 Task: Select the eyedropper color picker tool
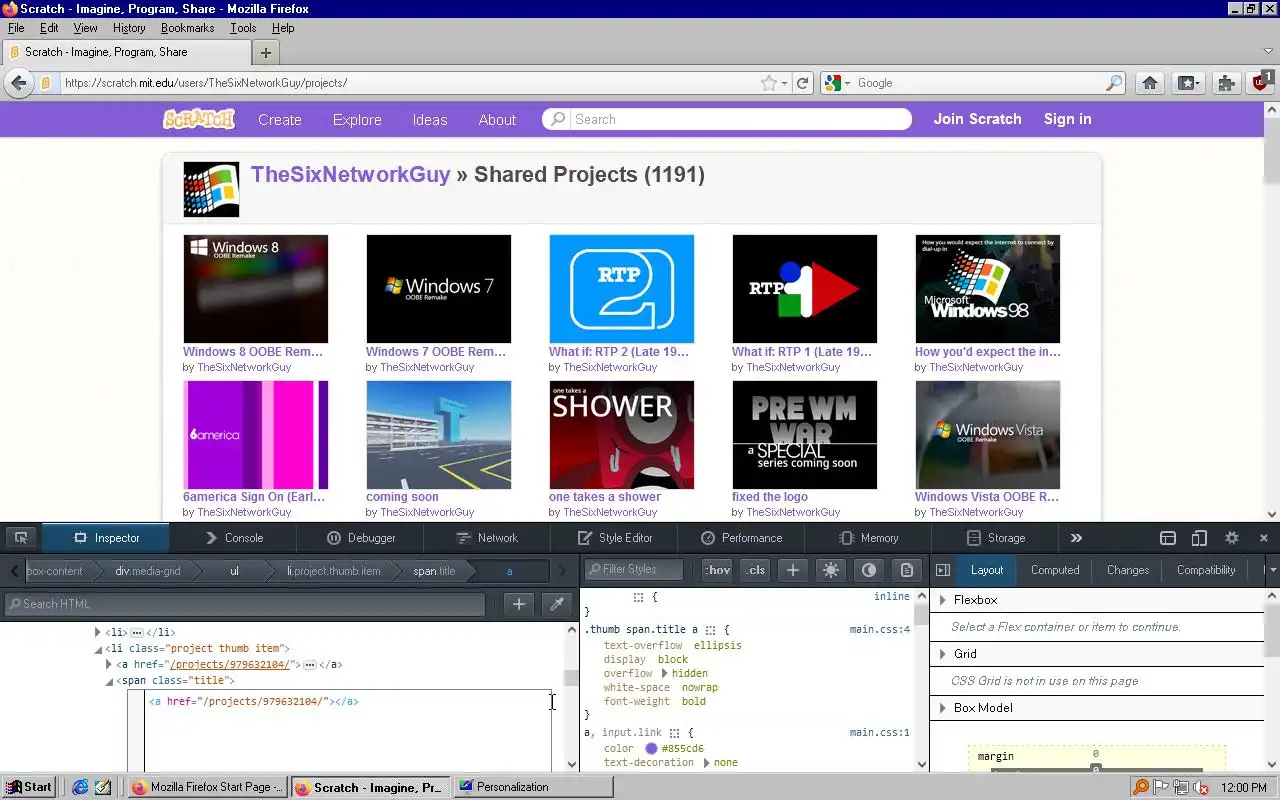pos(557,604)
